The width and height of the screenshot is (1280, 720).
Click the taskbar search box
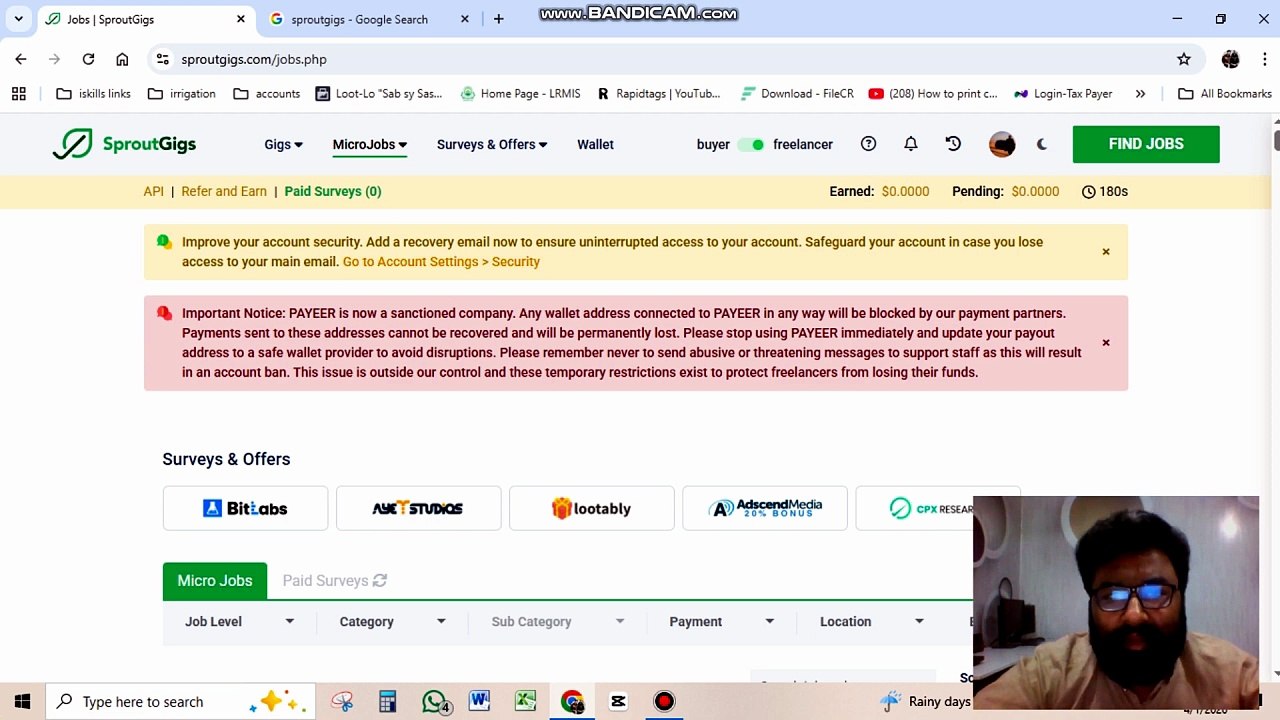182,701
